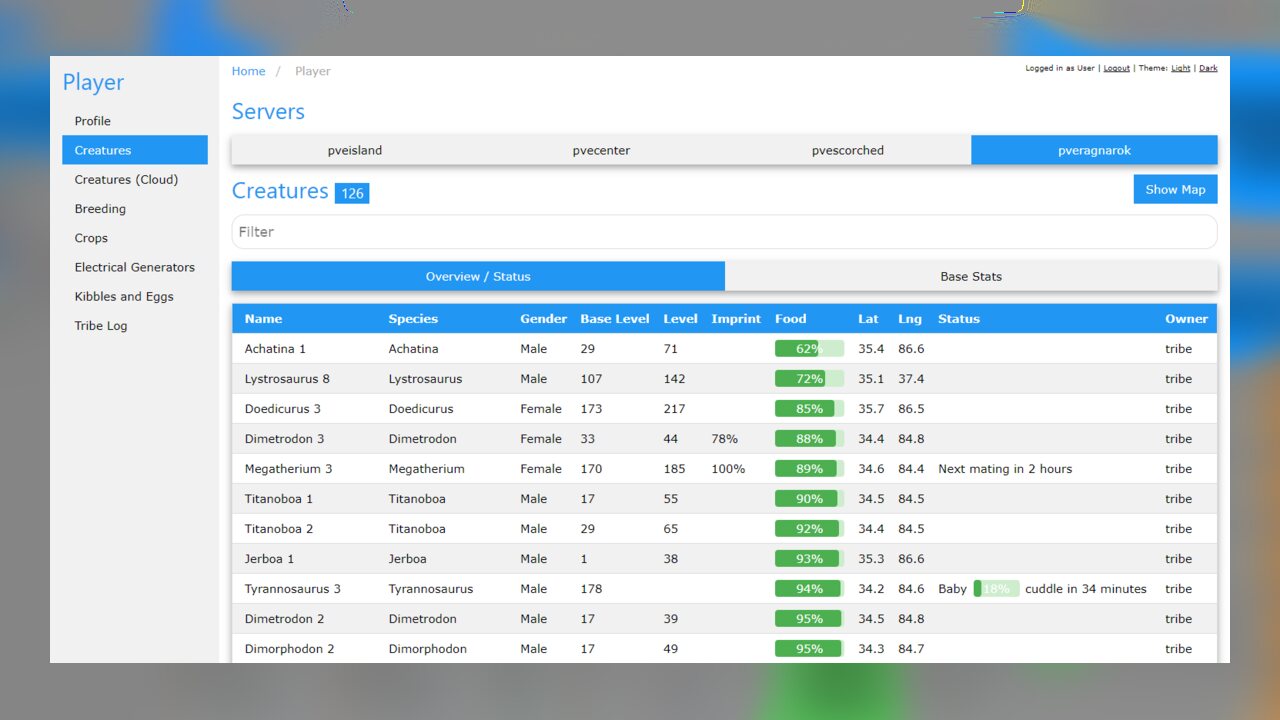Click the name Lystrosaurus 8
Image resolution: width=1280 pixels, height=720 pixels.
287,379
